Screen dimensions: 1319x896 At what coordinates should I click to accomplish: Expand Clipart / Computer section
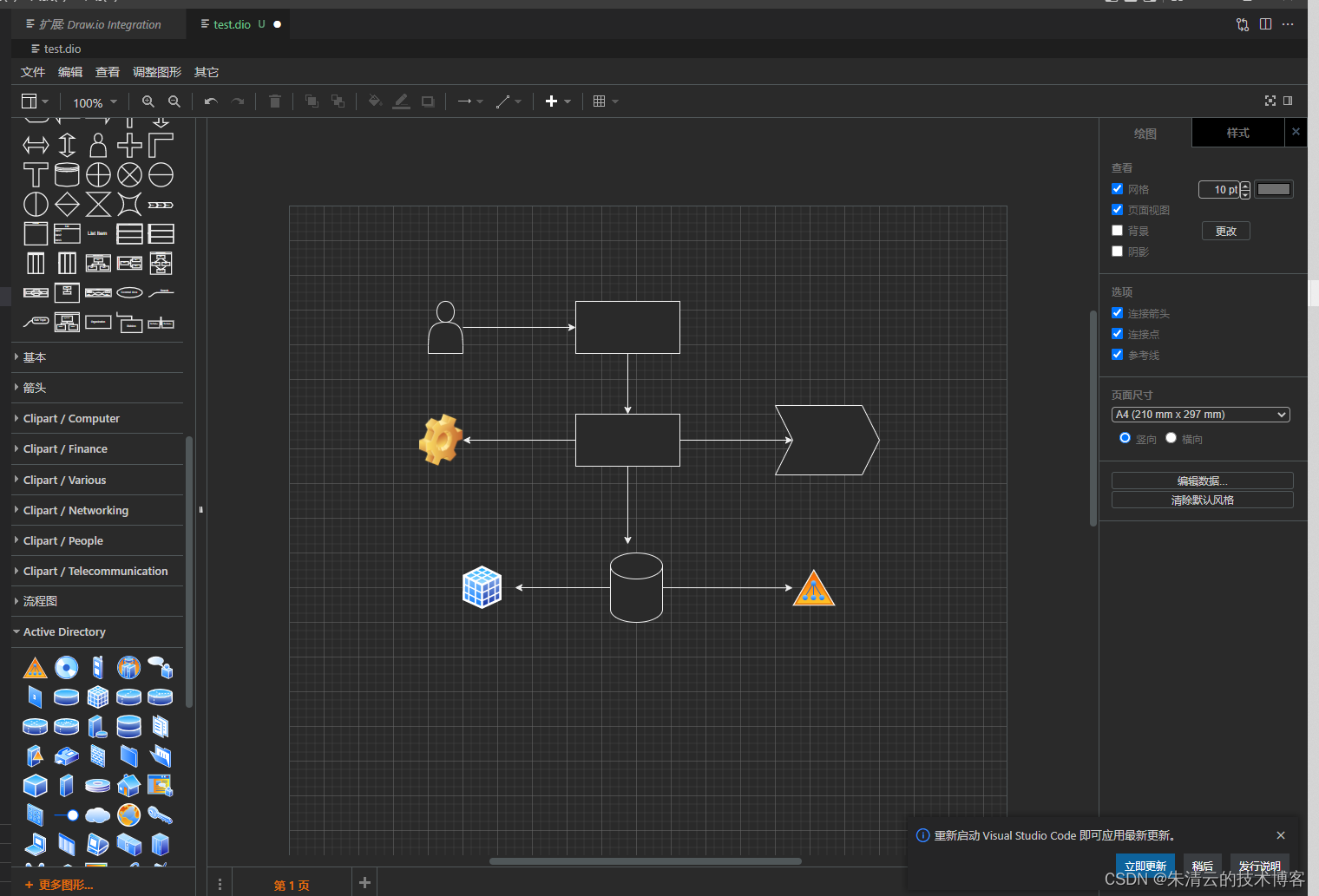97,418
